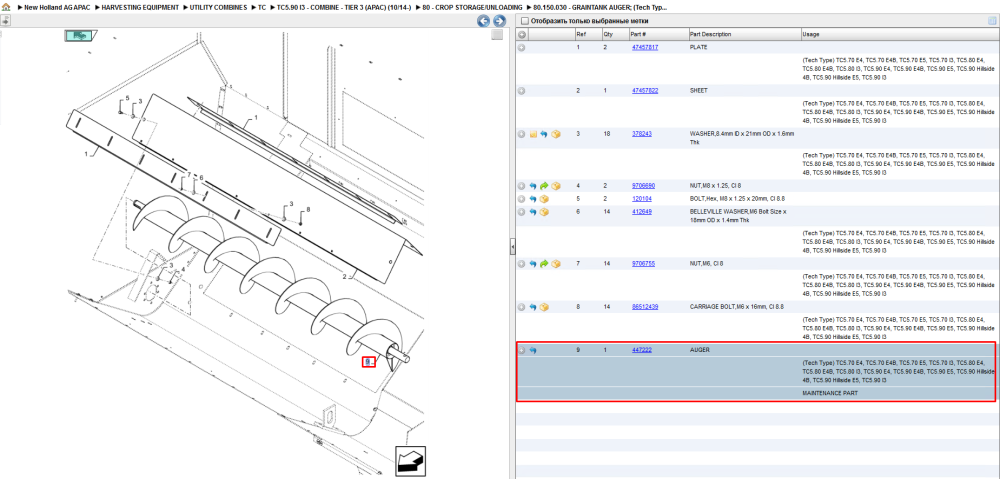Open part number 412649 link
Image resolution: width=1000 pixels, height=479 pixels.
point(642,211)
